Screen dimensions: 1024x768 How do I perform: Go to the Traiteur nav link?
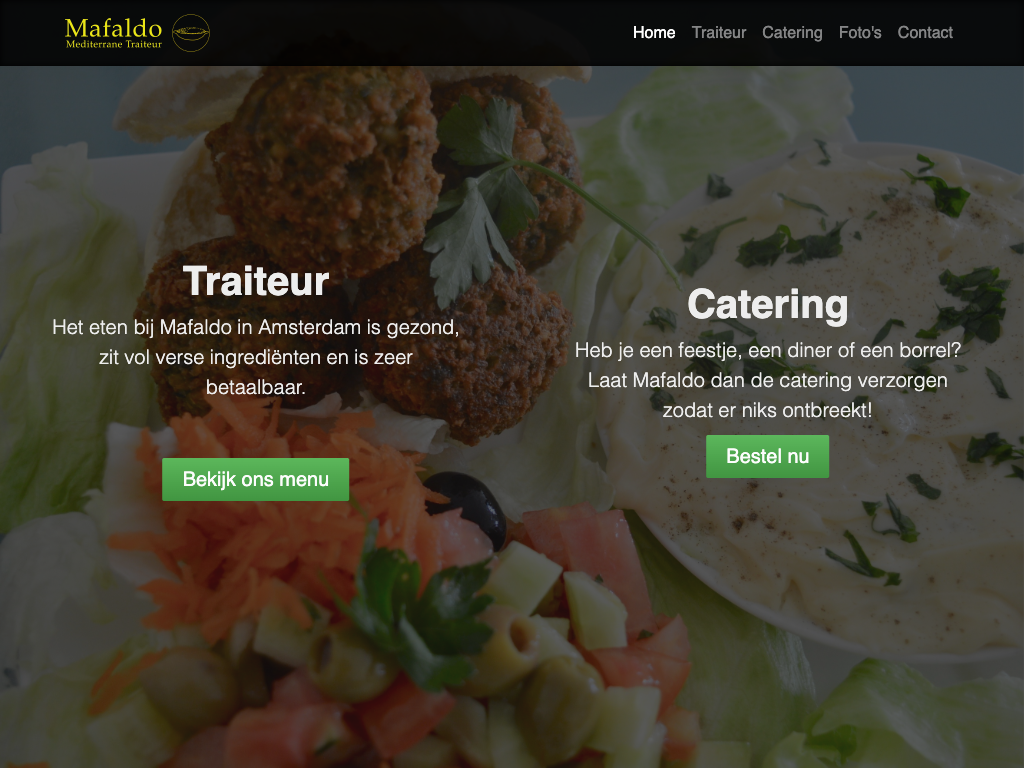718,33
